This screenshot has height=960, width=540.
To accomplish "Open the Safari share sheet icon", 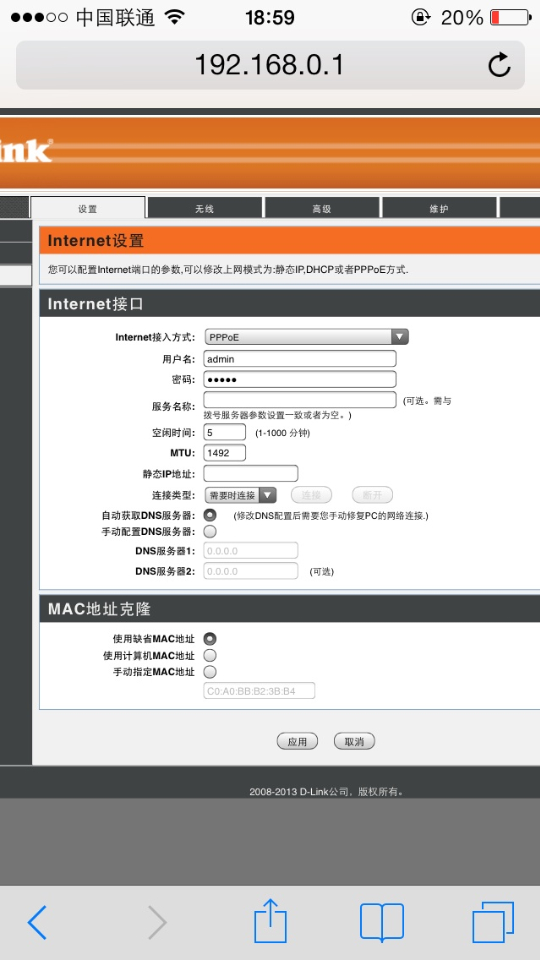I will coord(270,920).
